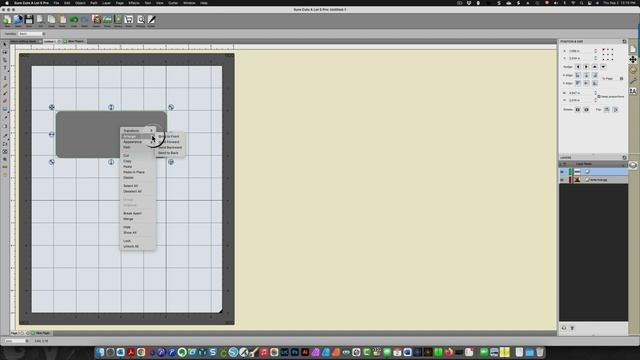Expand the Appearance submenu in context menu
This screenshot has height=360, width=640.
[138, 142]
